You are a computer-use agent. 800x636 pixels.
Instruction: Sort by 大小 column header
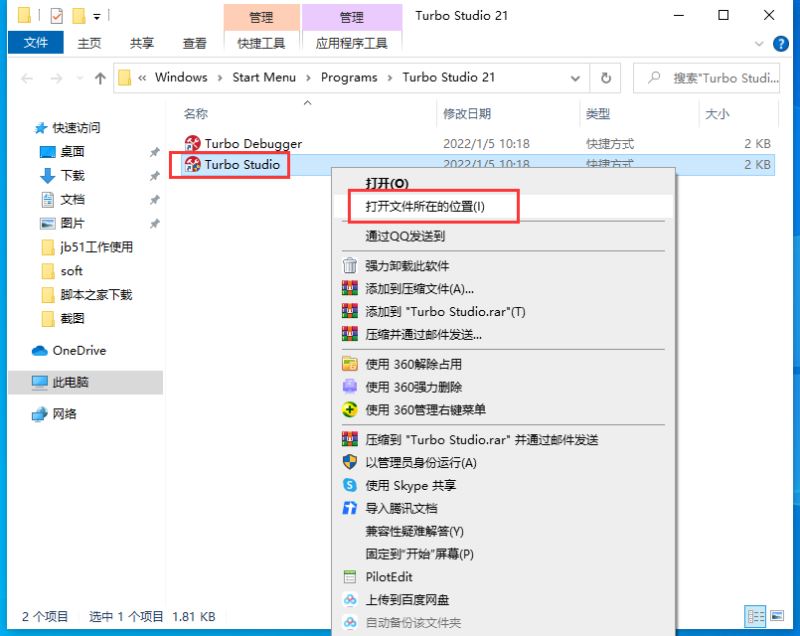(x=717, y=114)
